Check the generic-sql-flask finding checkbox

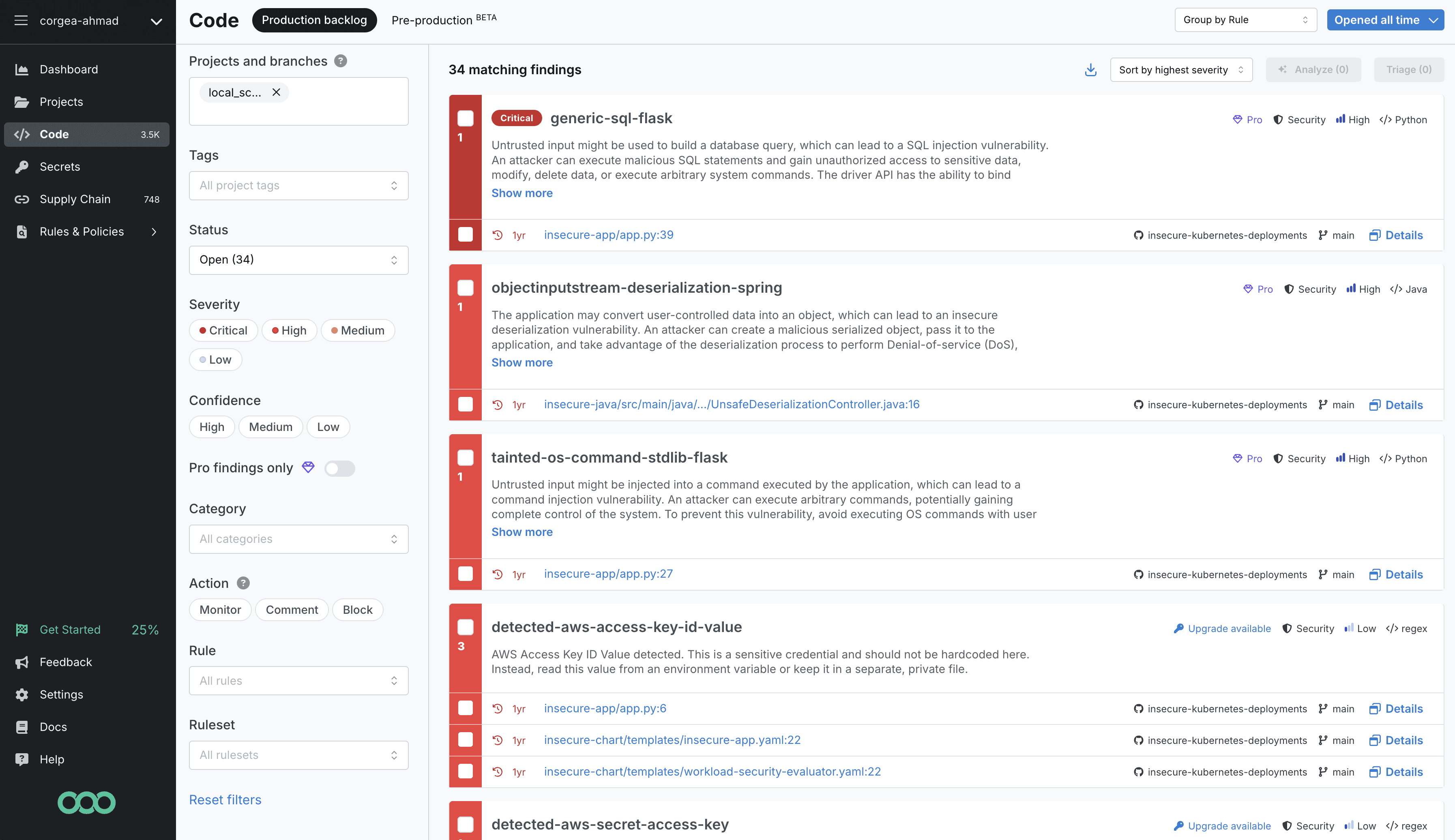[x=465, y=118]
